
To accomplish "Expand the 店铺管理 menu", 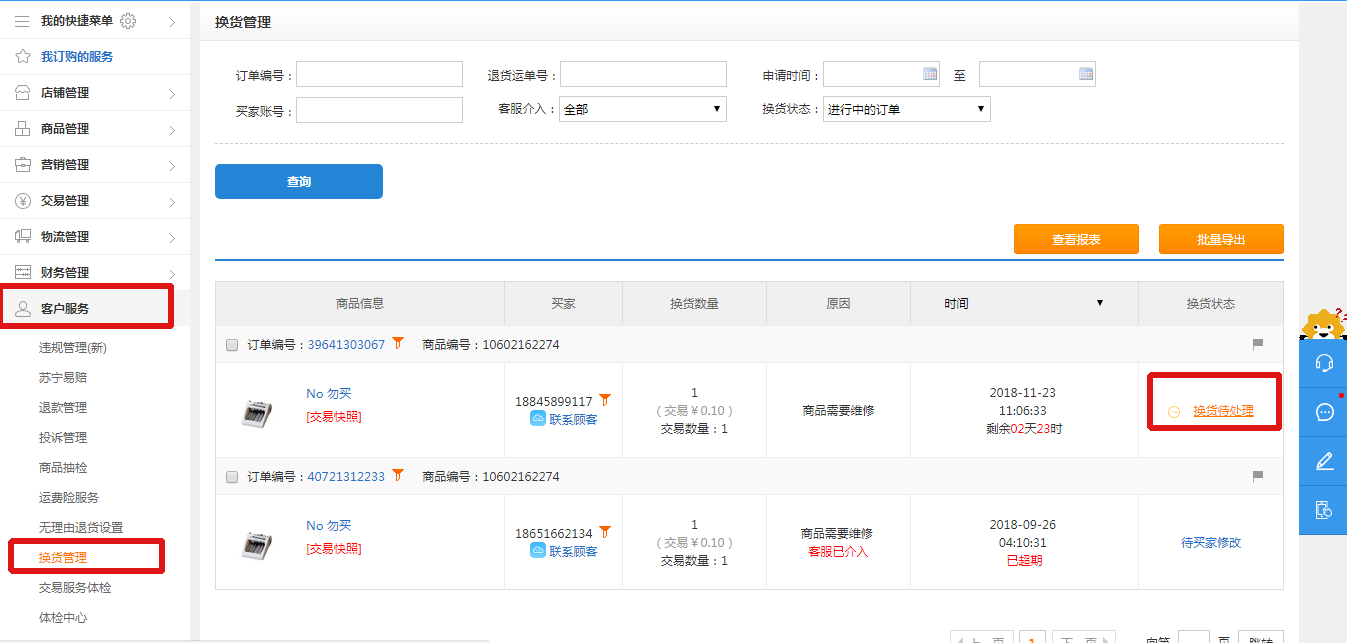I will 95,93.
